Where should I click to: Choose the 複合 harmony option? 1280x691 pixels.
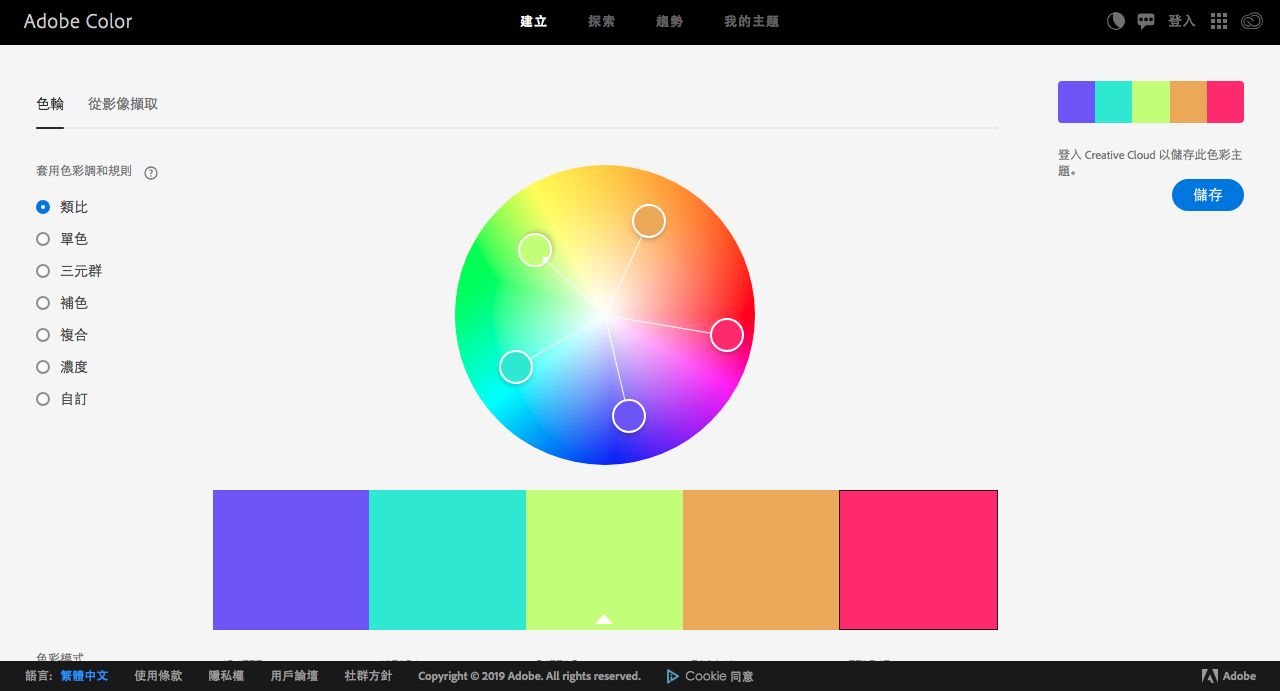[x=43, y=335]
